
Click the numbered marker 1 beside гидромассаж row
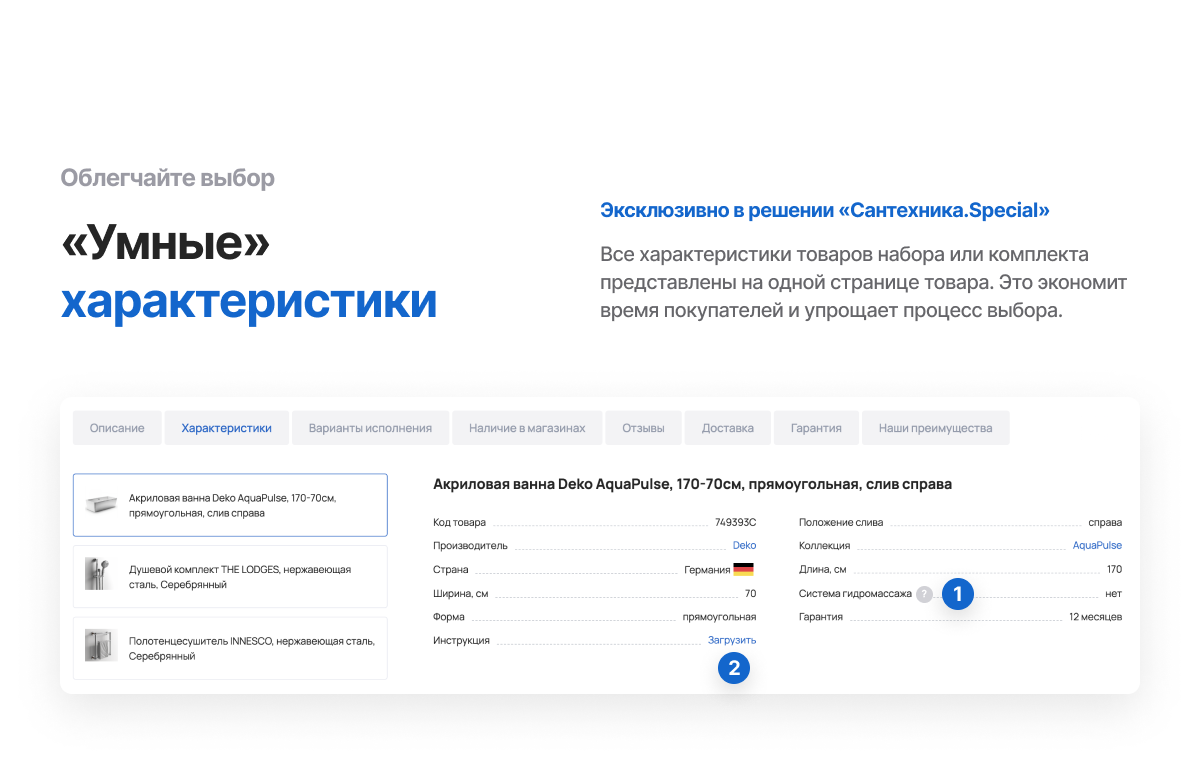tap(957, 593)
